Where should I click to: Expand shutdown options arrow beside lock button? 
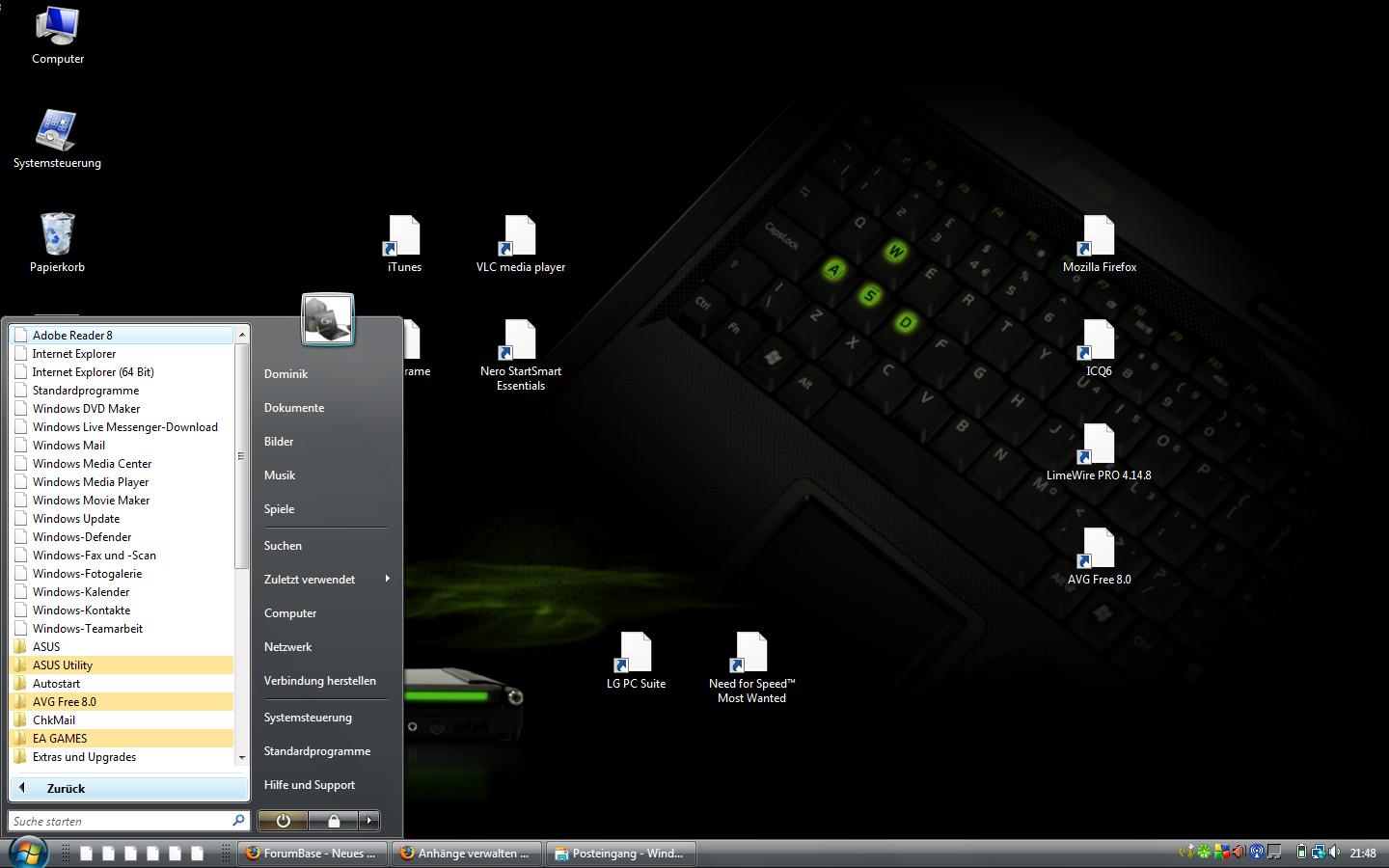click(369, 821)
